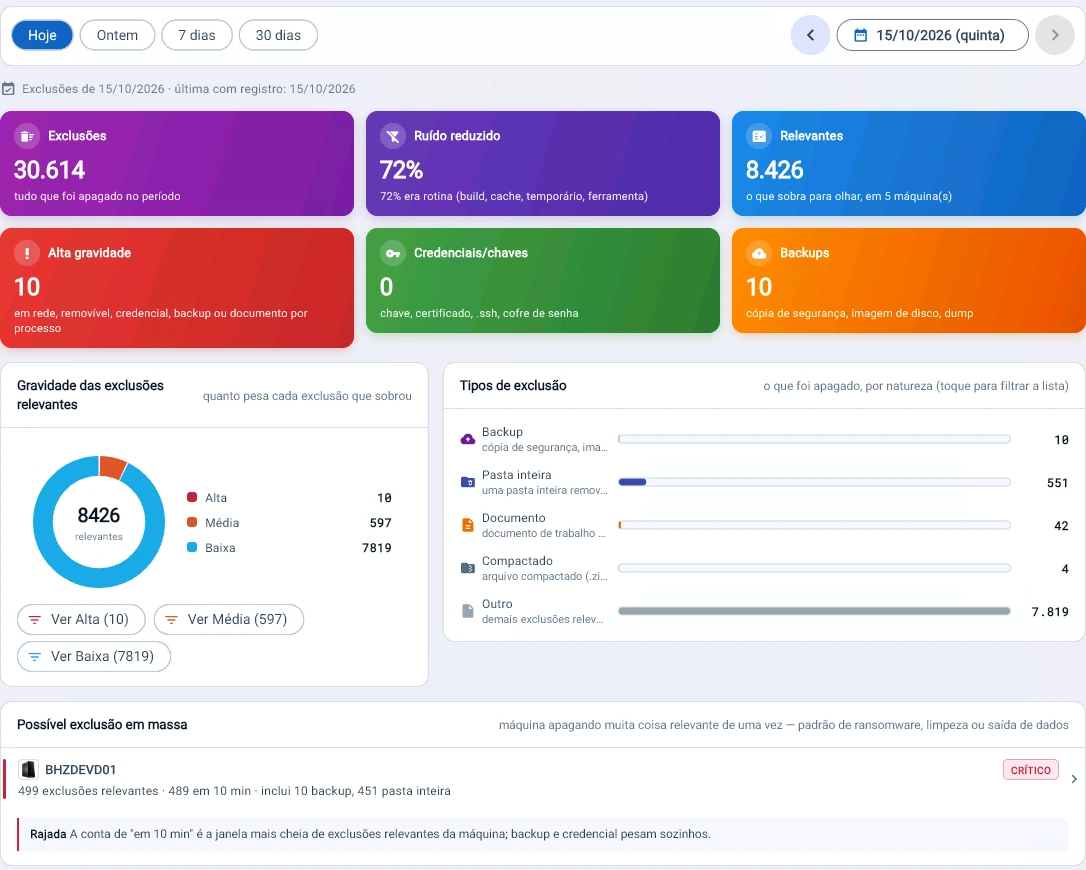This screenshot has width=1086, height=870.
Task: Expand the BHZDEVD01 row chevron
Action: point(1074,779)
